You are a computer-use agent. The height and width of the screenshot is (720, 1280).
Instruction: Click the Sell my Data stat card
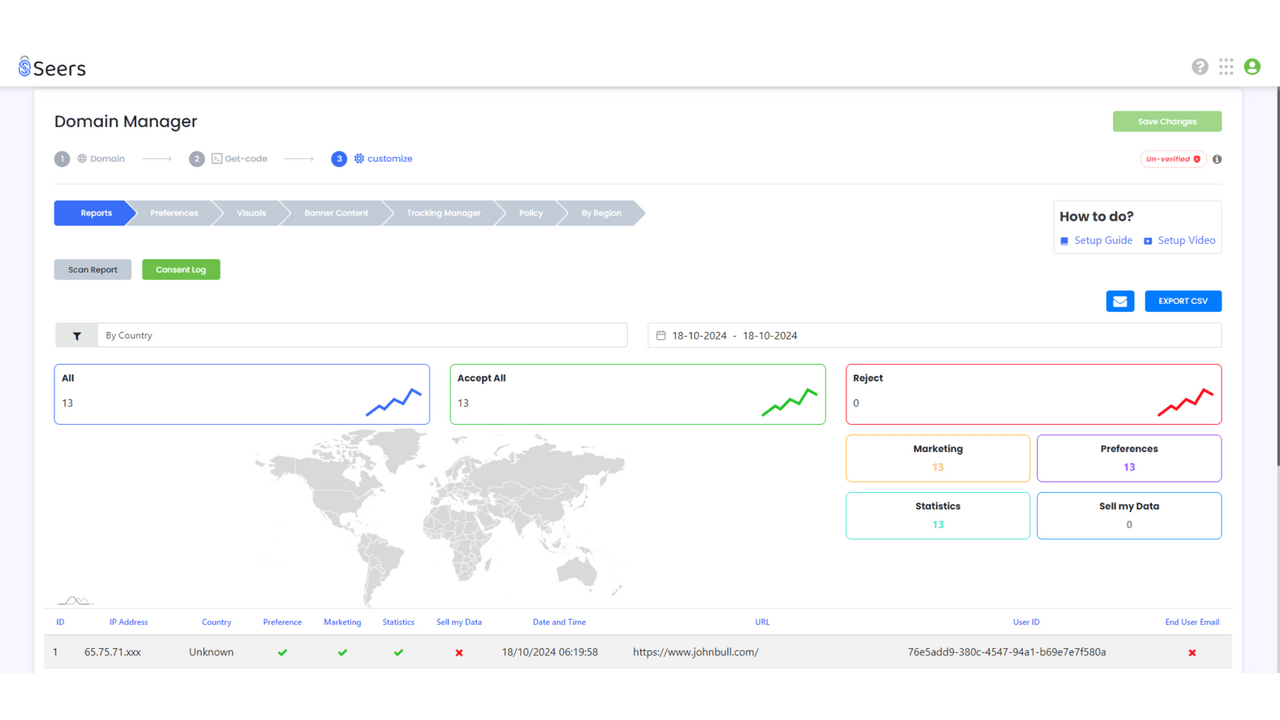coord(1129,515)
